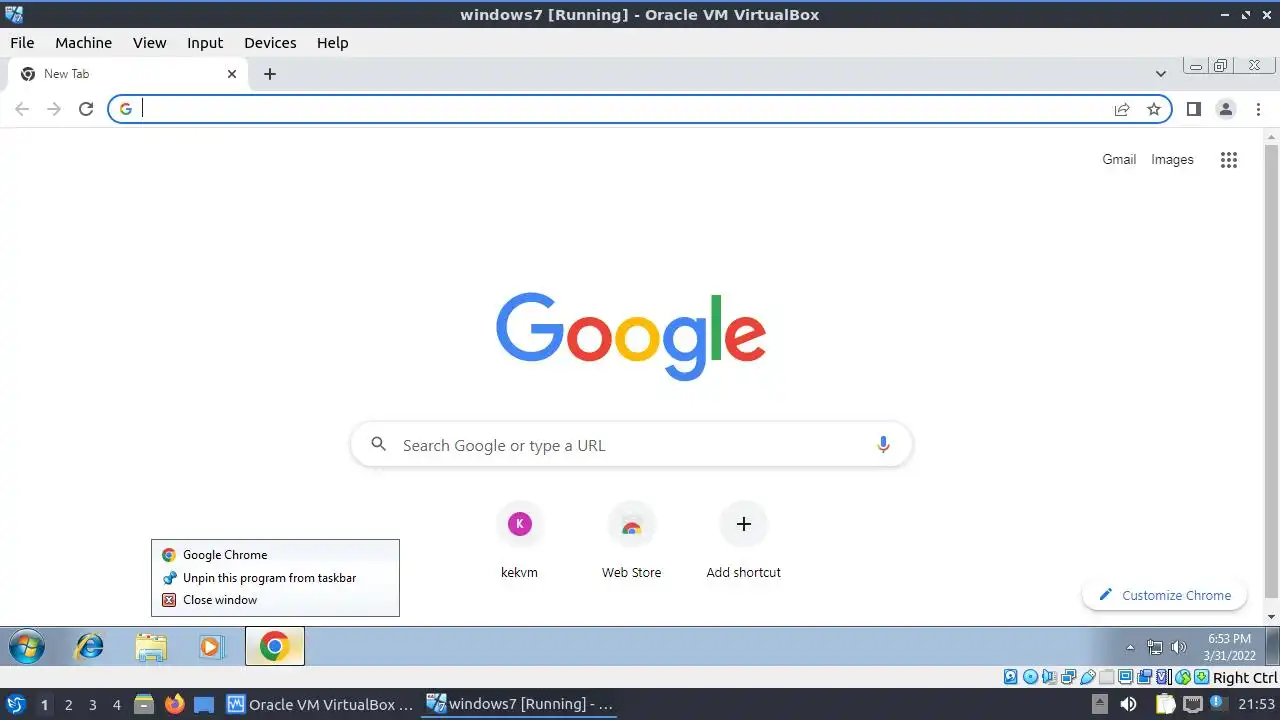Viewport: 1280px width, 720px height.
Task: Click VirtualBox optical disc status icon
Action: point(1030,677)
